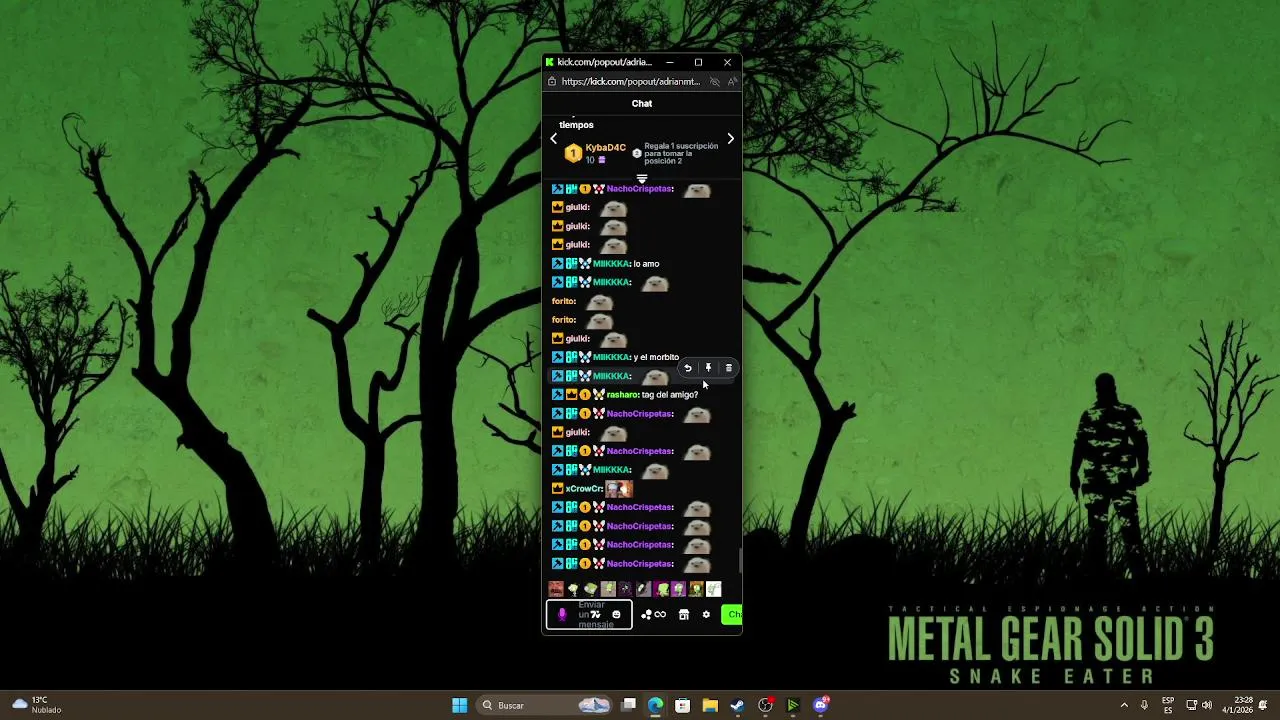Reply to the hovered MIIKKKA message
The width and height of the screenshot is (1280, 720).
tap(688, 368)
